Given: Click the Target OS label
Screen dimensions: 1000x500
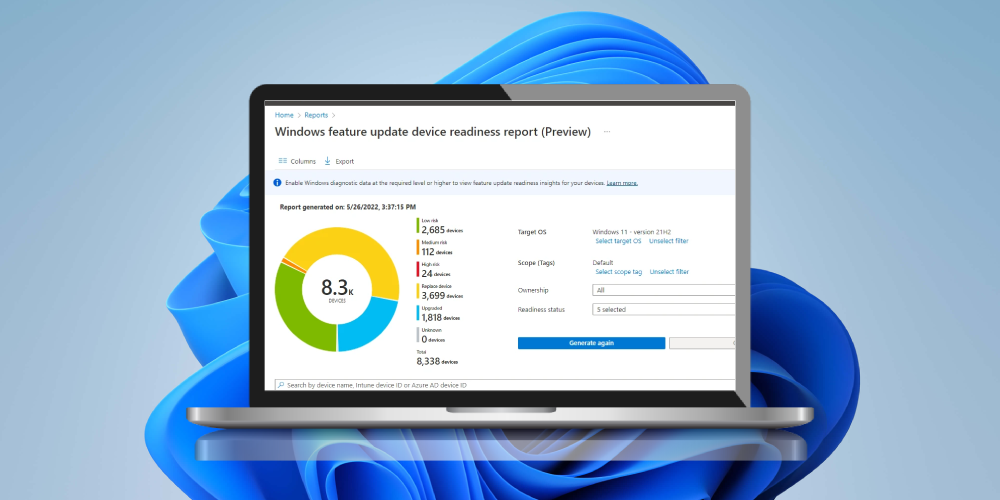Looking at the screenshot, I should click(x=532, y=232).
